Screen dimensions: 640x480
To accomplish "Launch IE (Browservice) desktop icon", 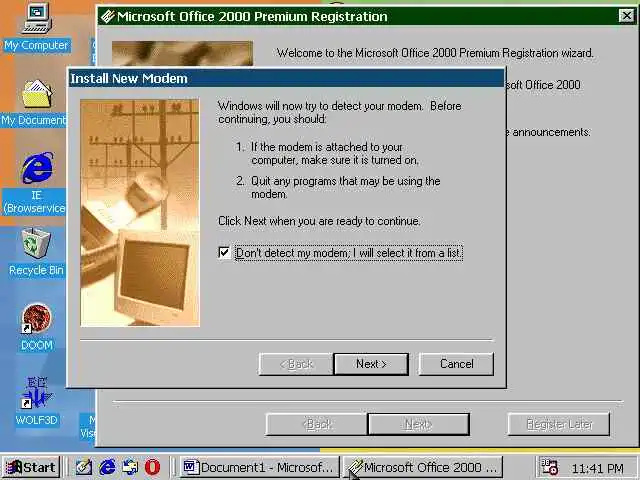I will (x=37, y=168).
